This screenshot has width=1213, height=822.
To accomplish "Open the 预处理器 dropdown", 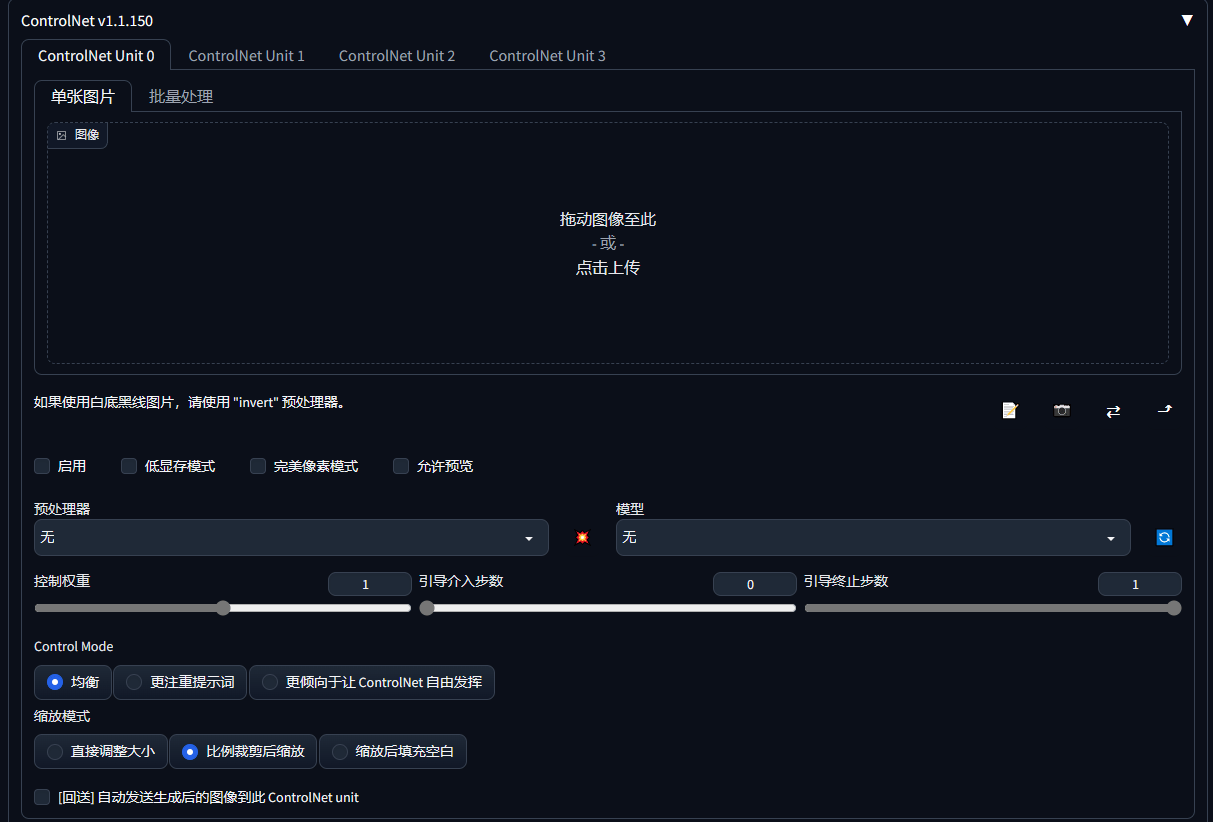I will [291, 537].
